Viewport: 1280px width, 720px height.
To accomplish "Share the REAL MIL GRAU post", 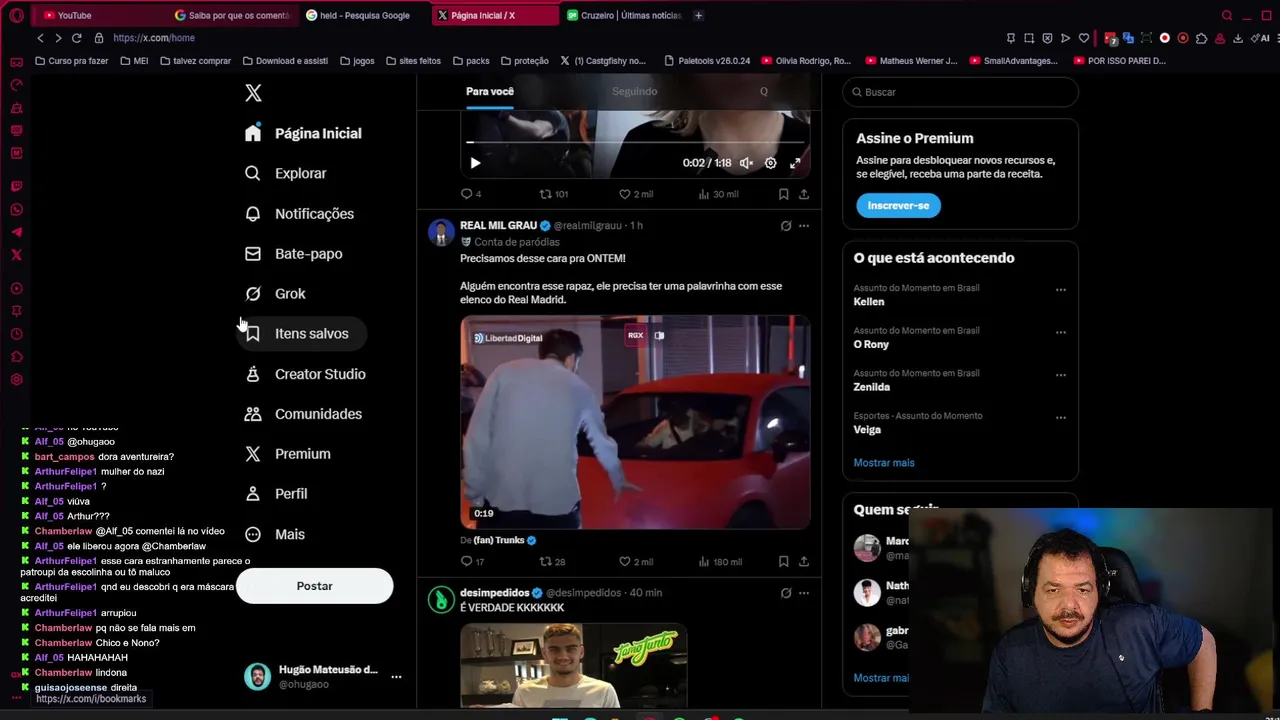I will coord(804,562).
